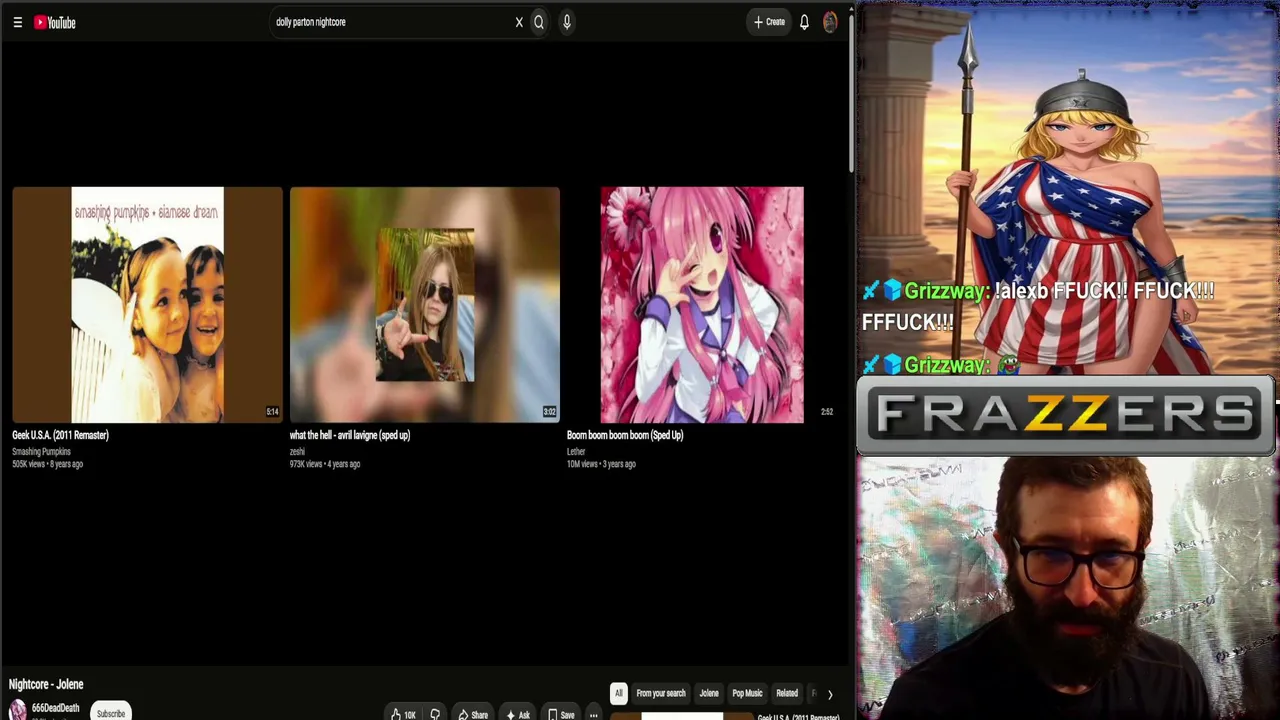Image resolution: width=1280 pixels, height=720 pixels.
Task: Select the 'All' filter chip
Action: [x=618, y=693]
